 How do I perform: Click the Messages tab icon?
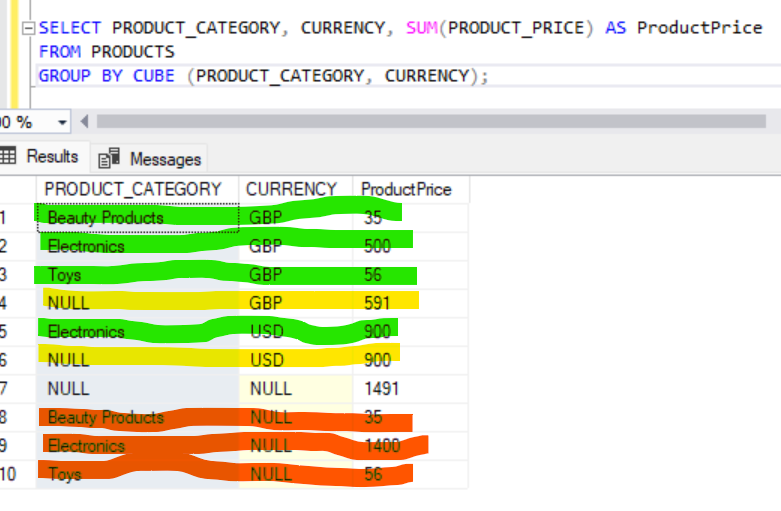click(x=111, y=159)
